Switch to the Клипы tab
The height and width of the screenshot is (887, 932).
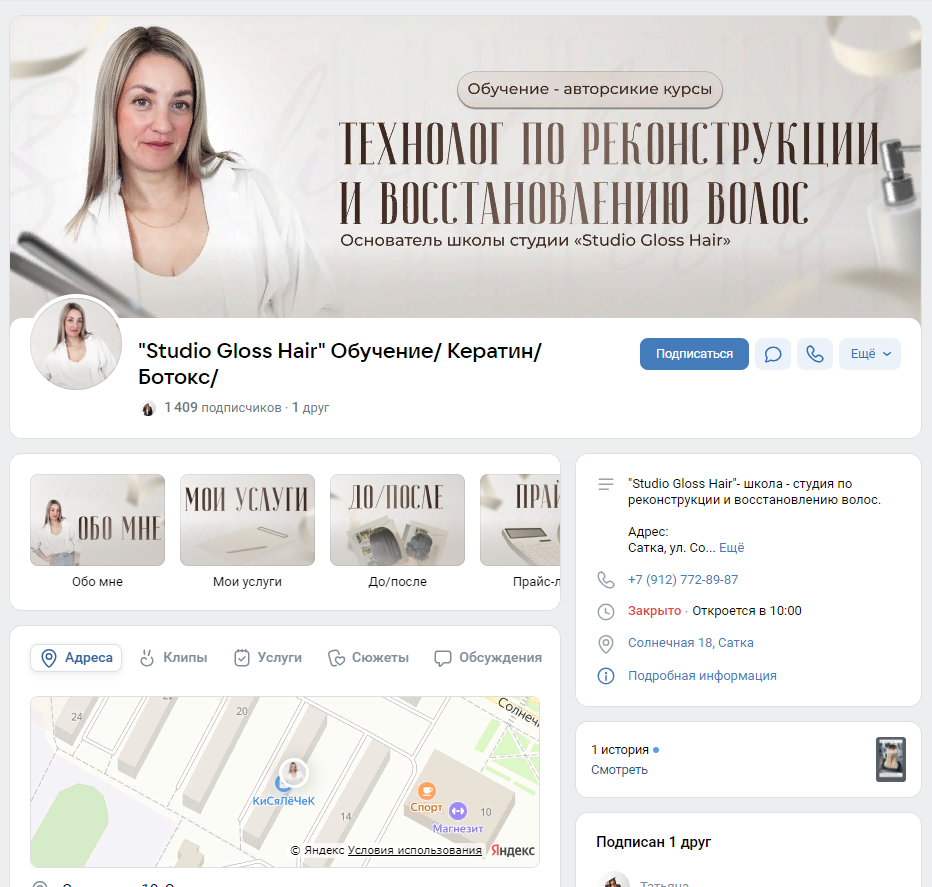pos(174,658)
